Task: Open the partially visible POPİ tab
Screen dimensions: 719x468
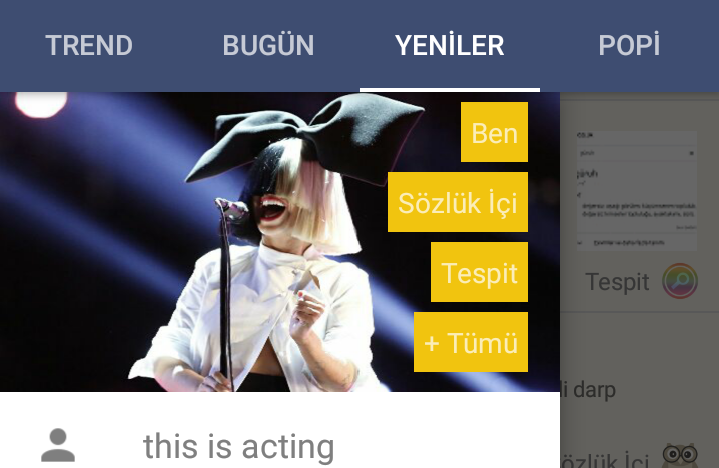Action: (x=629, y=45)
